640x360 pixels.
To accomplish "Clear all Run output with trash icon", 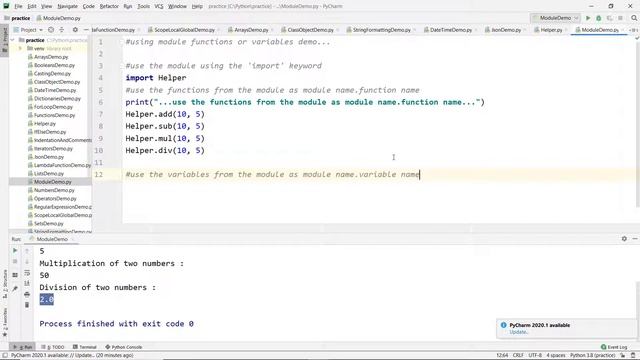I will point(27,305).
